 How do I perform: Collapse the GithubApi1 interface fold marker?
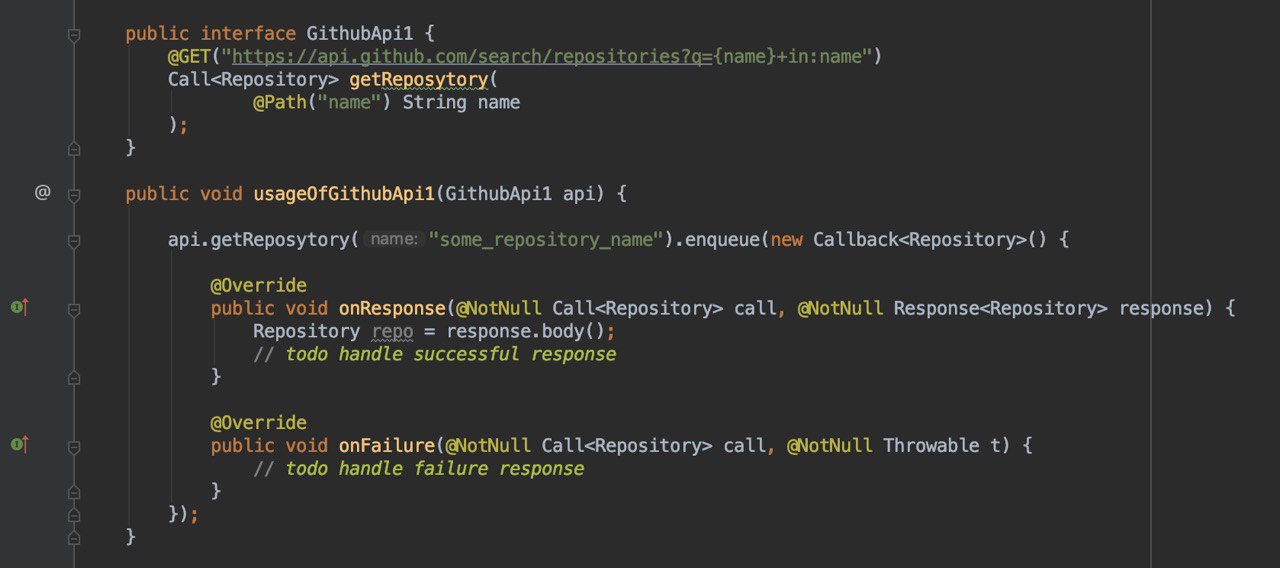(73, 35)
